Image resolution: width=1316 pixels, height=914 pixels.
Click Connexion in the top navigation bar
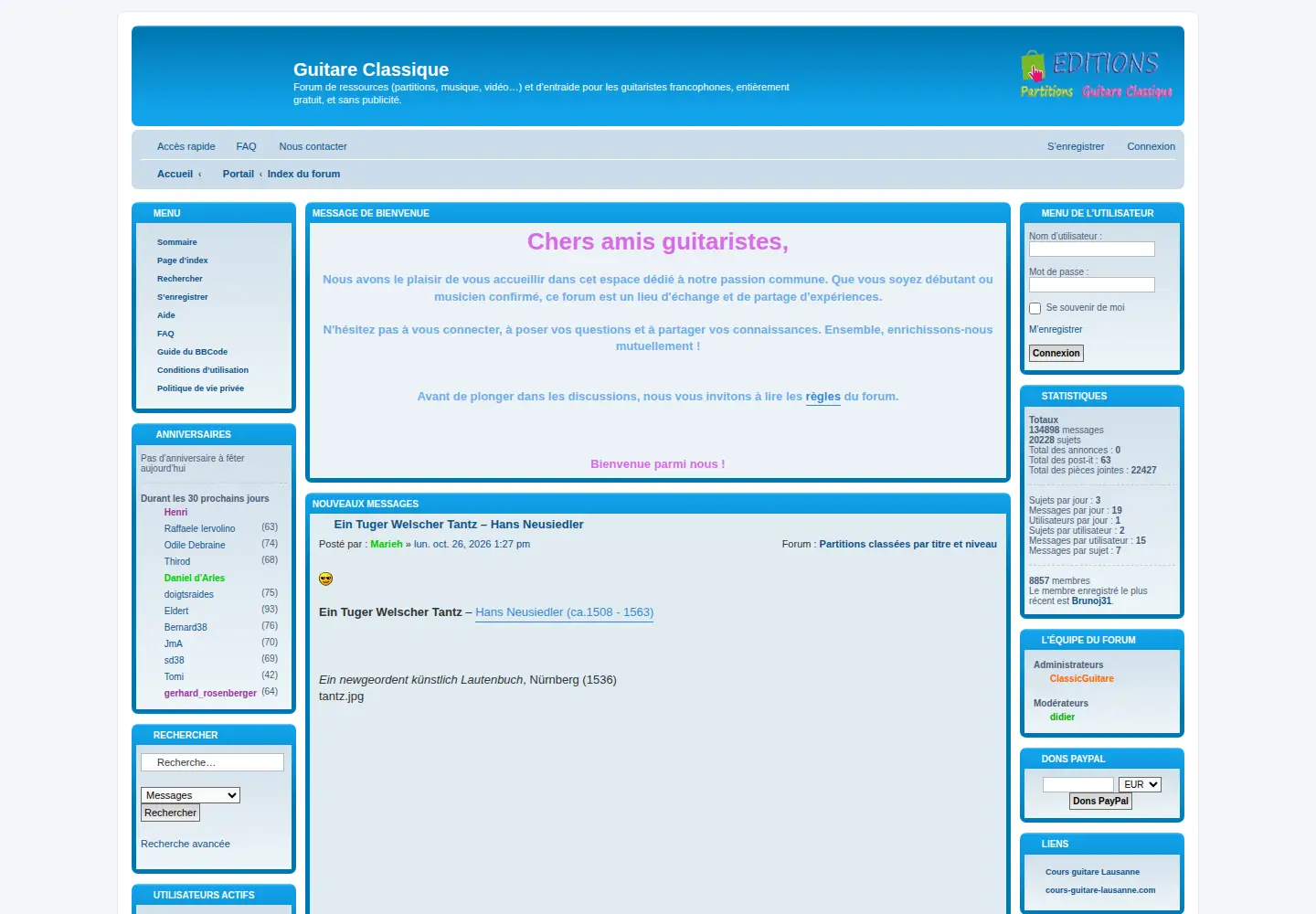tap(1151, 146)
